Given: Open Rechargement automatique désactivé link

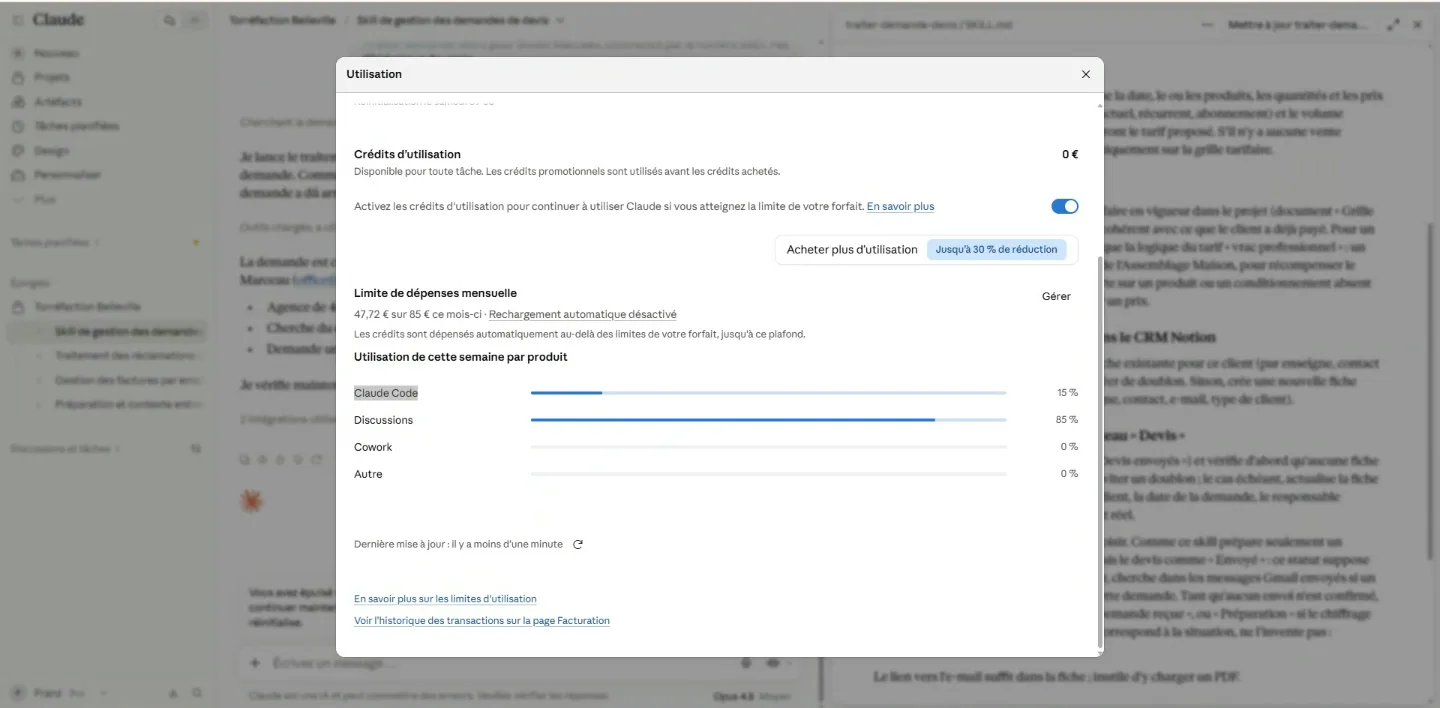Looking at the screenshot, I should [x=582, y=314].
